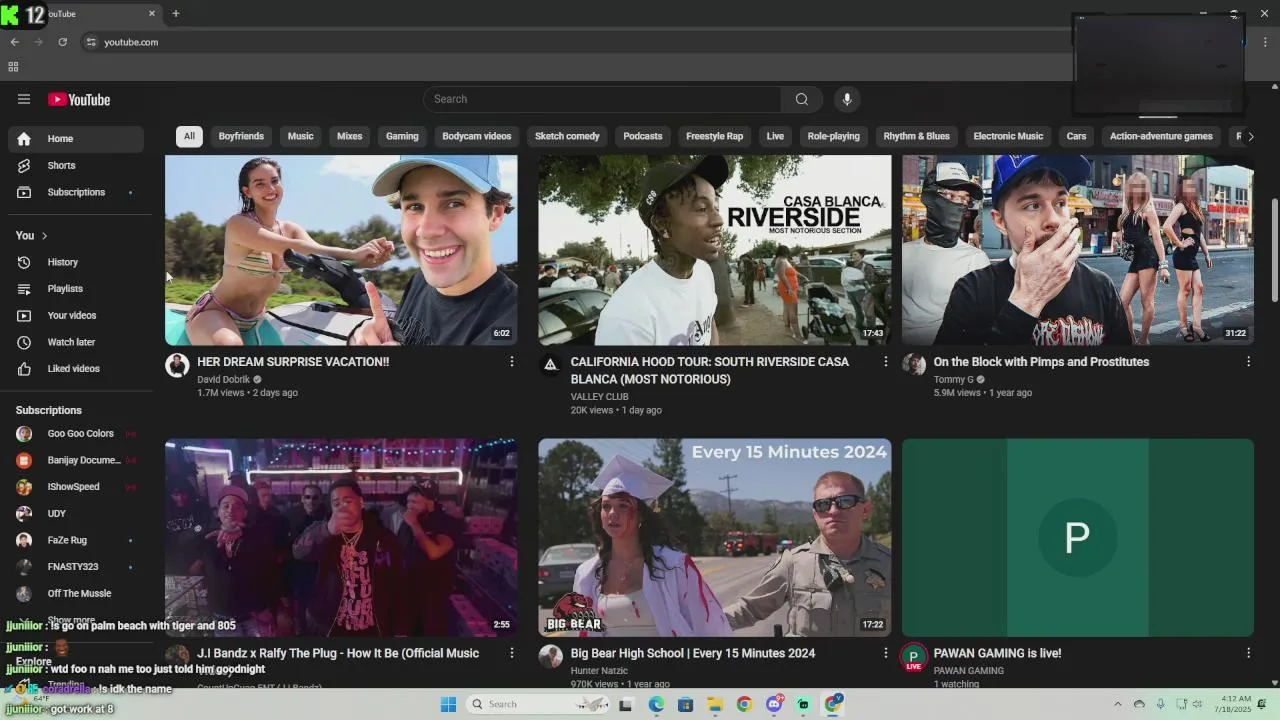Select the Music filter chip
This screenshot has height=720, width=1280.
click(x=300, y=136)
